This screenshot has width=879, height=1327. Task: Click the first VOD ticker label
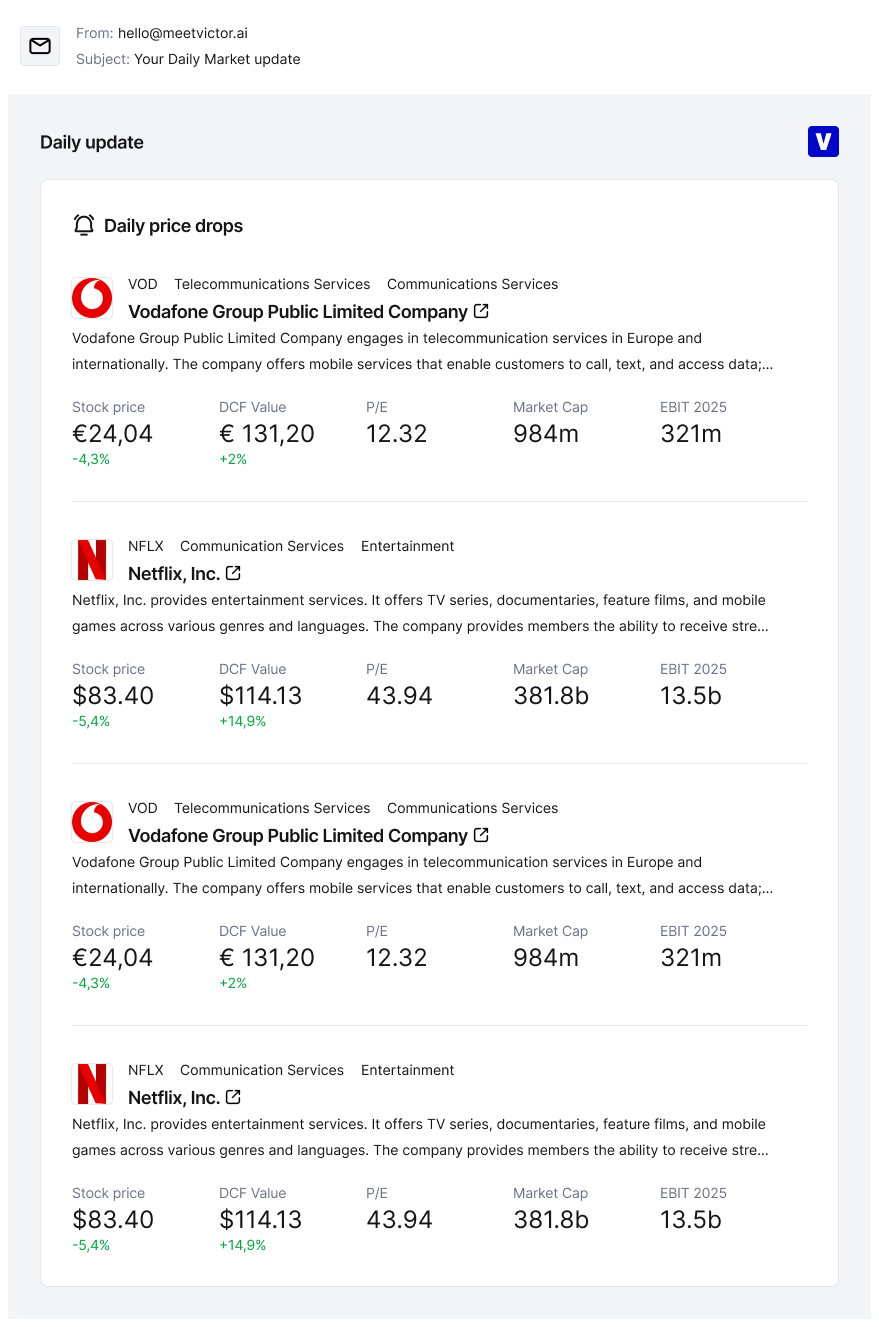pos(143,284)
